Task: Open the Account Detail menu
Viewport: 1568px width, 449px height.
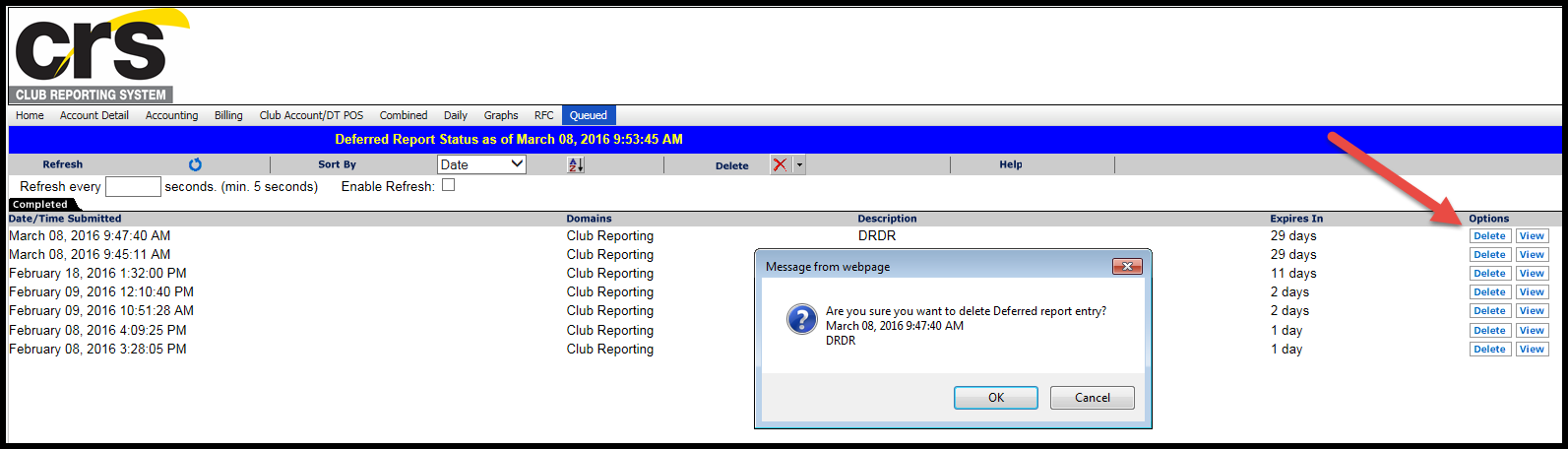Action: coord(94,115)
